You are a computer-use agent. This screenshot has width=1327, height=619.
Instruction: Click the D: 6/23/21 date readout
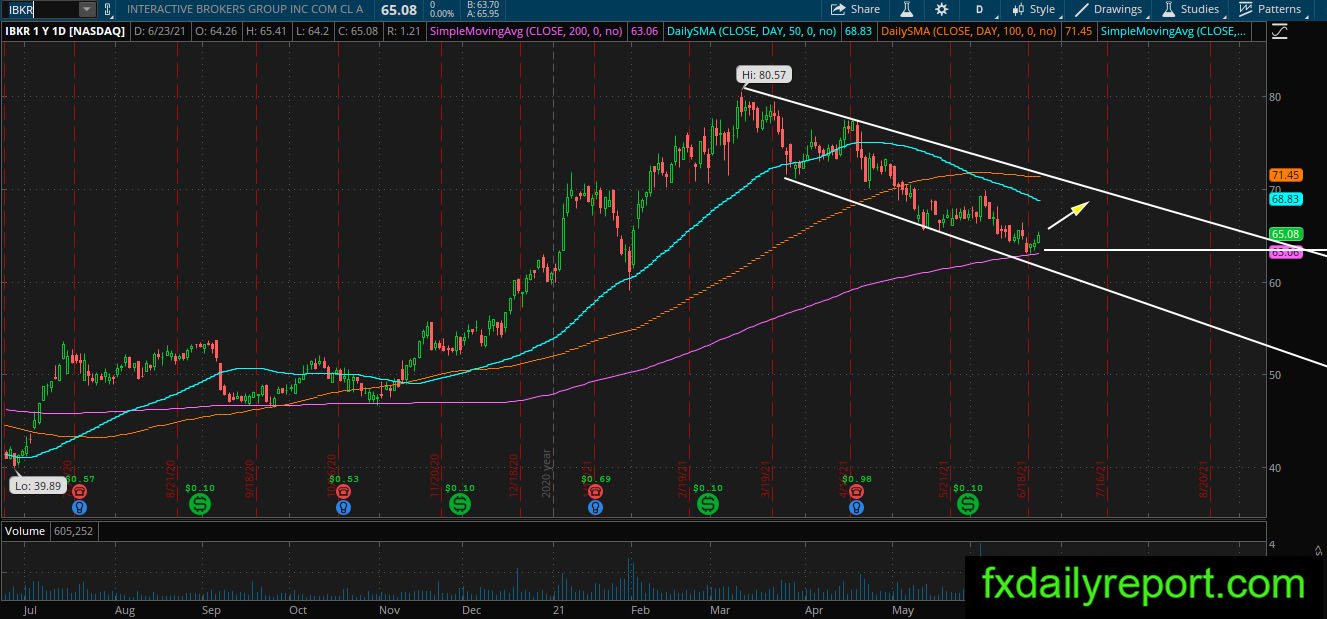pos(162,31)
